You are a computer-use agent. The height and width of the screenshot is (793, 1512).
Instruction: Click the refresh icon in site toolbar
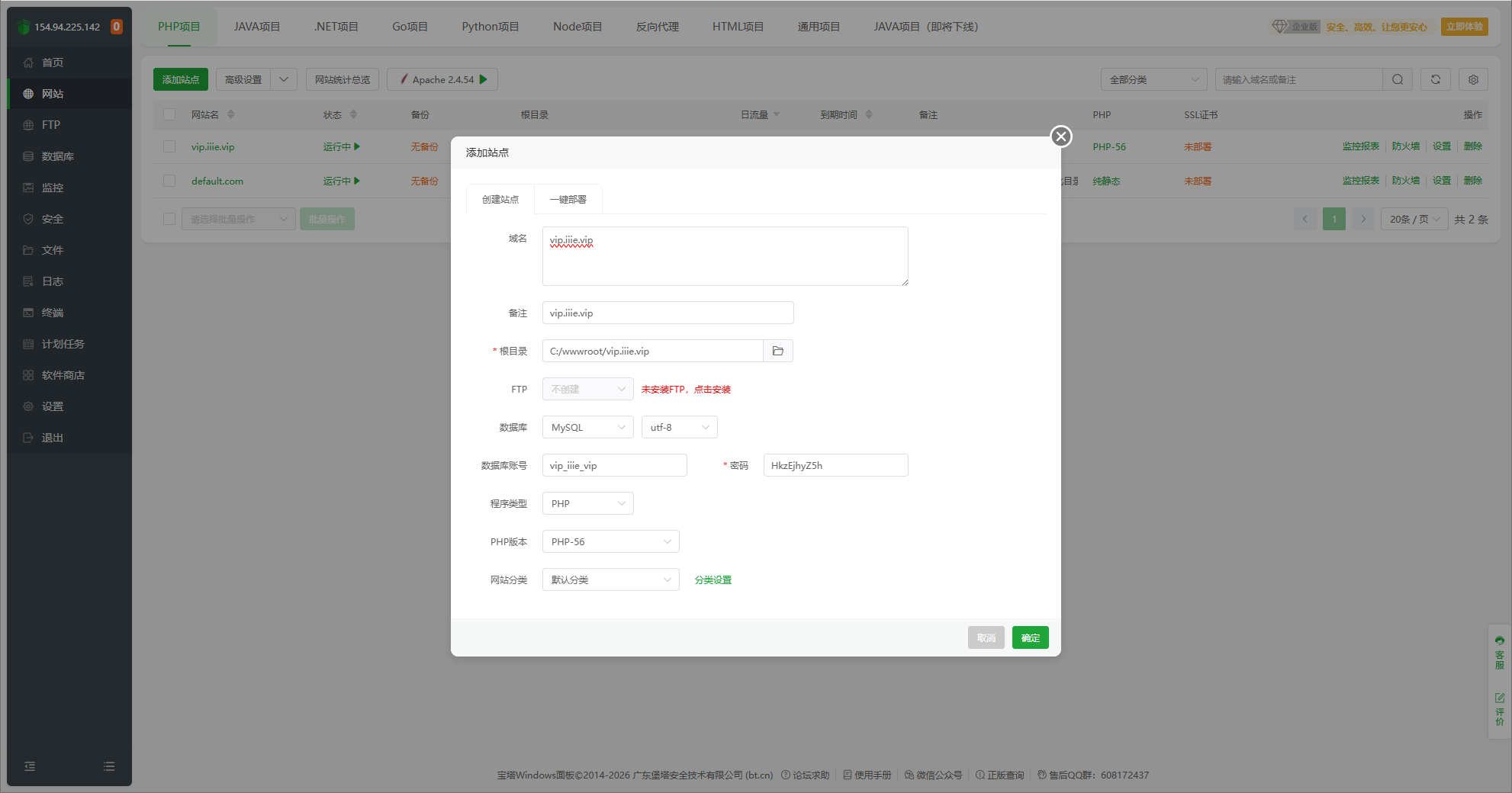(1435, 79)
